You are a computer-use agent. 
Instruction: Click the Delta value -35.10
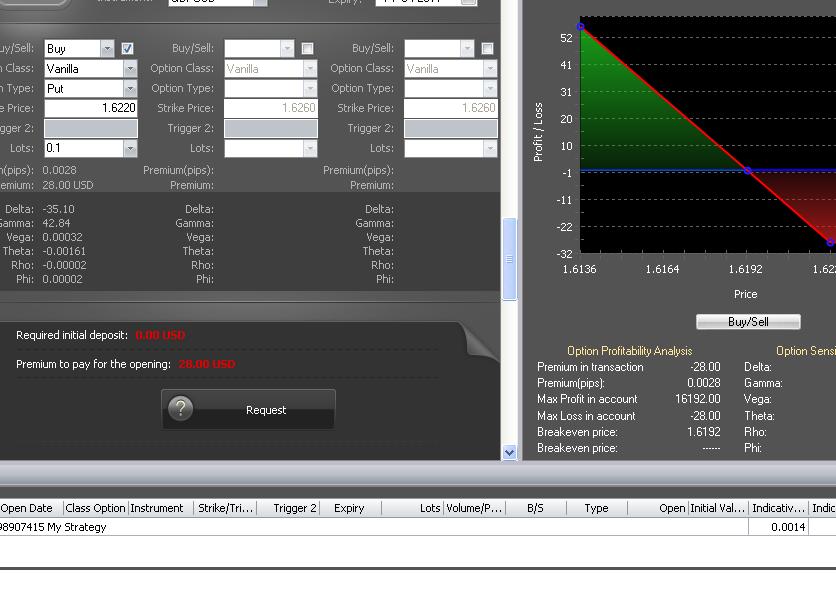point(58,209)
